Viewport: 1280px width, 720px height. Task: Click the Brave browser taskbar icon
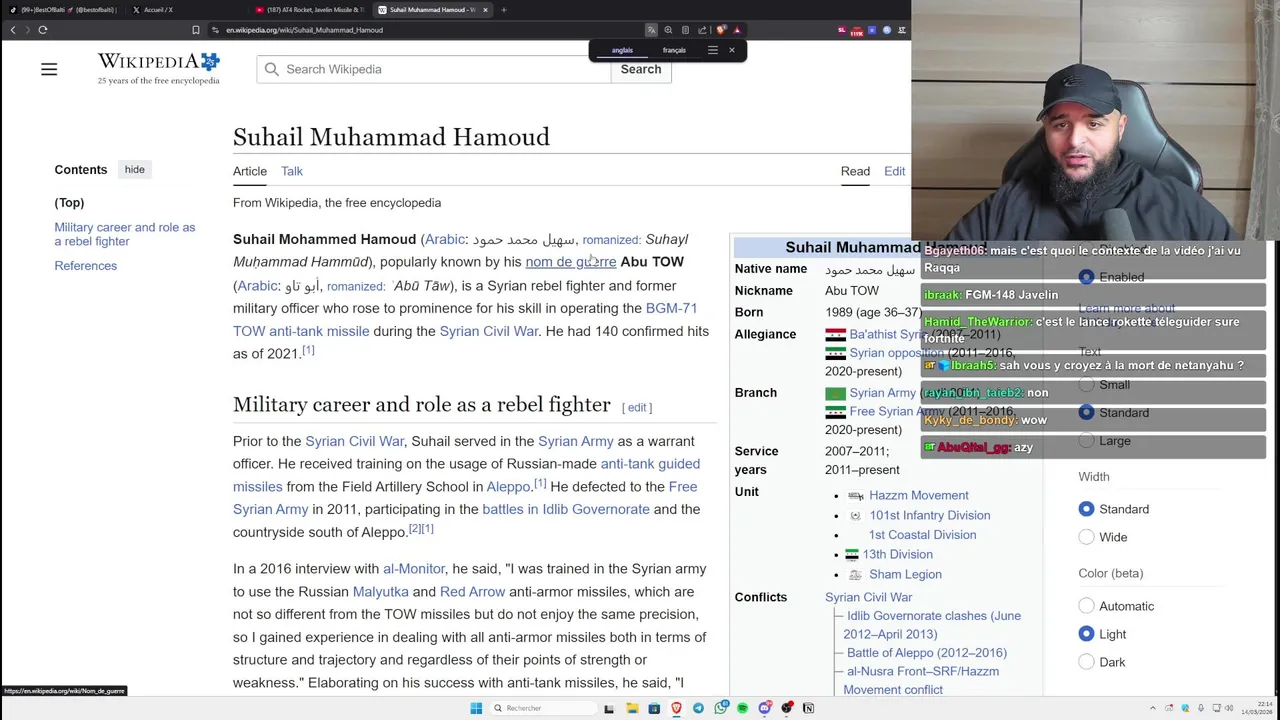coord(676,708)
